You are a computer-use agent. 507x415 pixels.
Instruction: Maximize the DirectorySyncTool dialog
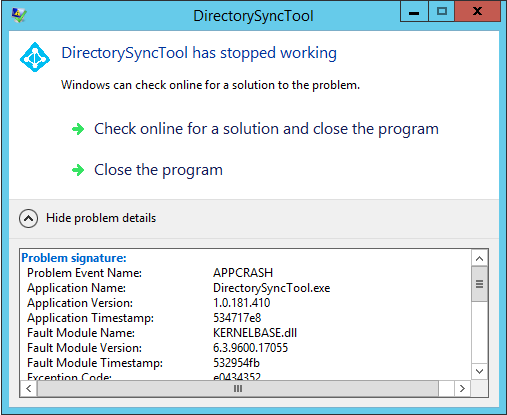442,12
